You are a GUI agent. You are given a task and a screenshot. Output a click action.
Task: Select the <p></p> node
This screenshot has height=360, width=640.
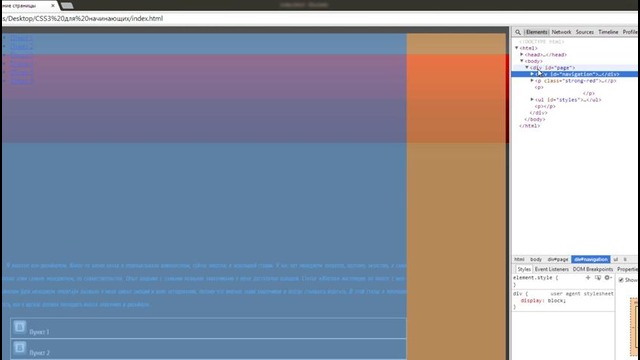[545, 106]
